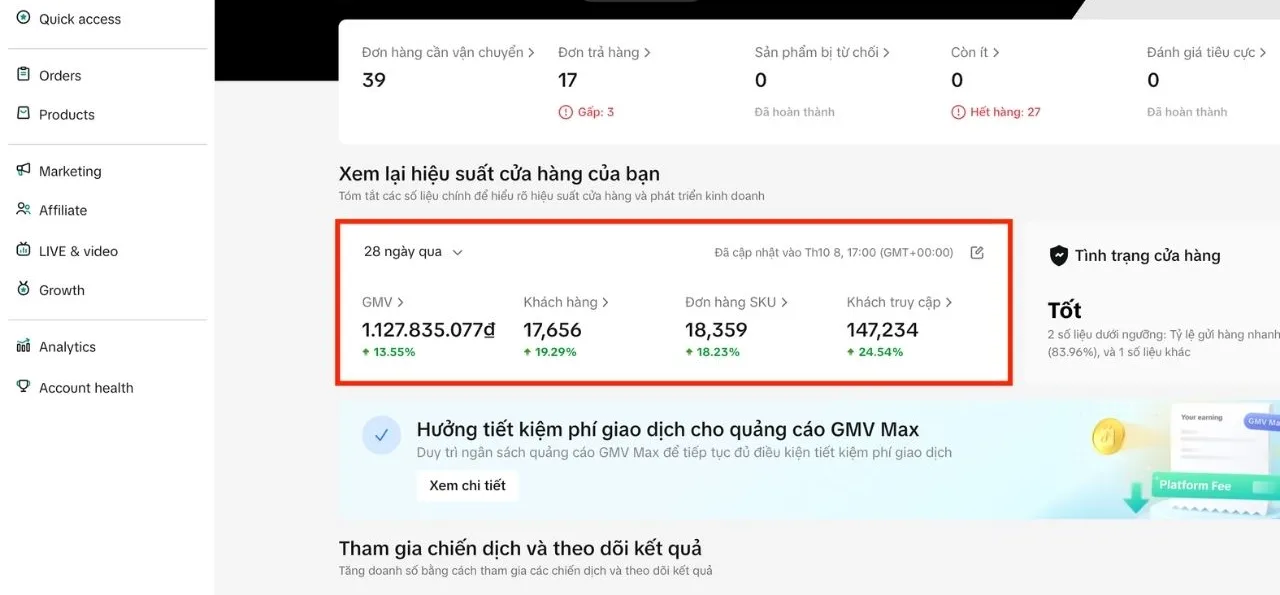
Task: Click the shield icon beside Tình trạng cửa hàng
Action: pos(1058,255)
